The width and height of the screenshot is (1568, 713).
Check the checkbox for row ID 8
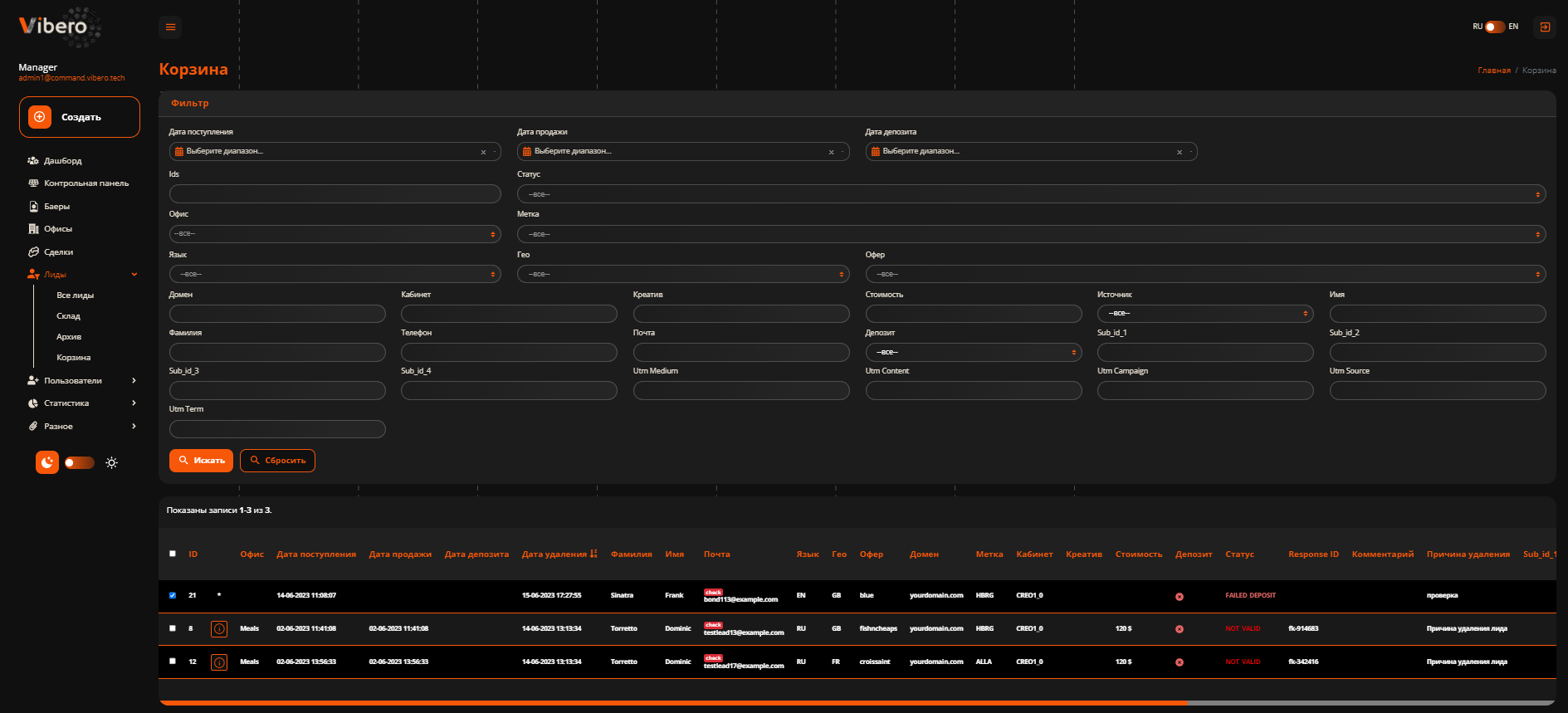pyautogui.click(x=173, y=628)
